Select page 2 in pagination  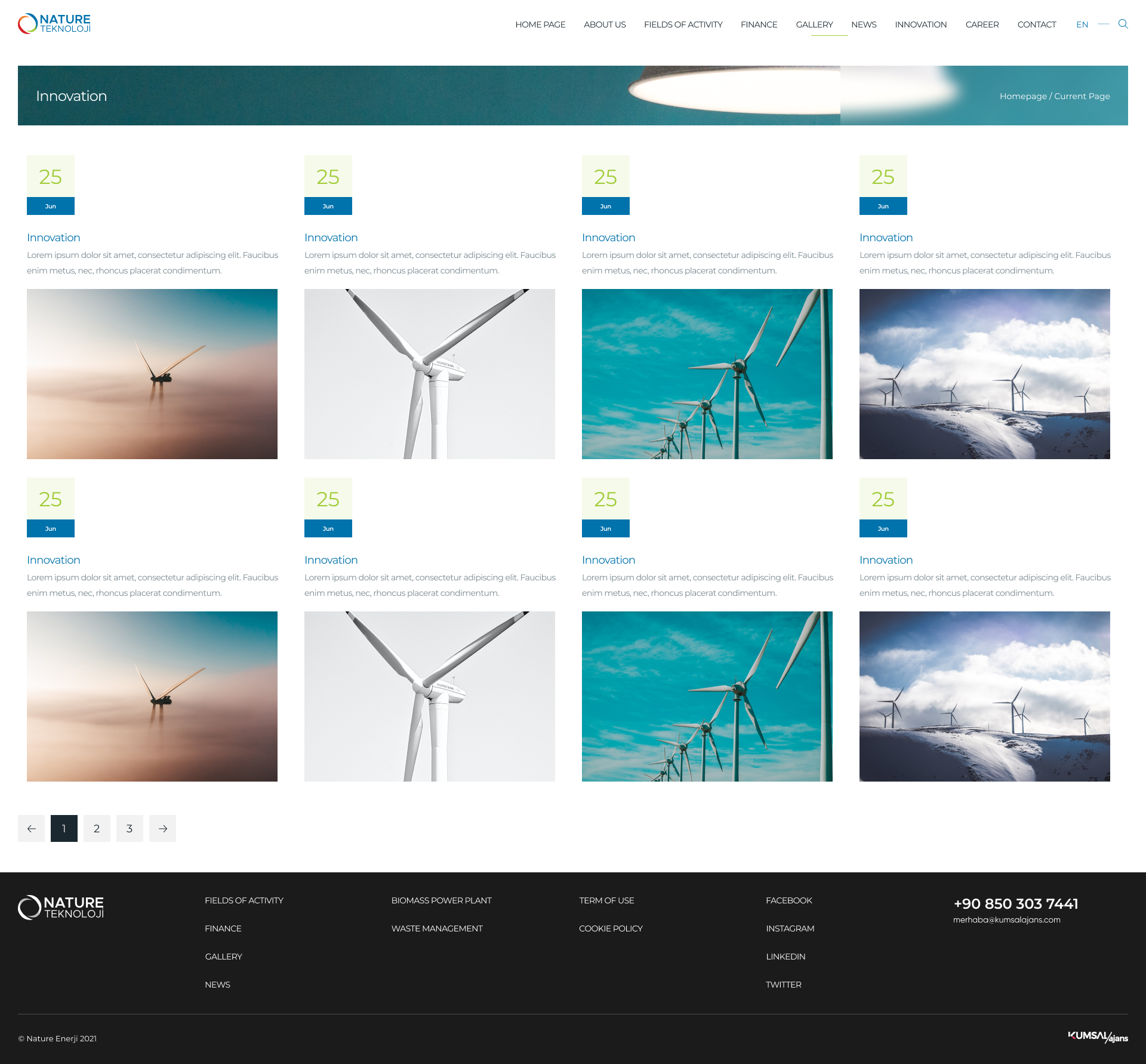97,828
